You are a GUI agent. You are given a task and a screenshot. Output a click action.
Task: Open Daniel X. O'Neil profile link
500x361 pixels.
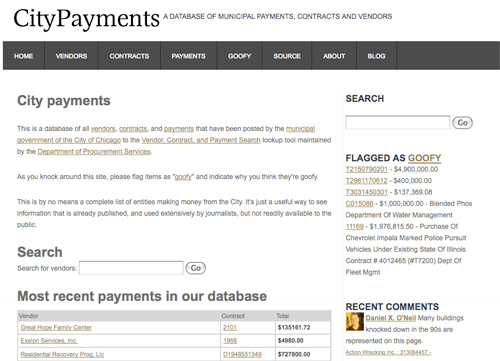coord(391,318)
